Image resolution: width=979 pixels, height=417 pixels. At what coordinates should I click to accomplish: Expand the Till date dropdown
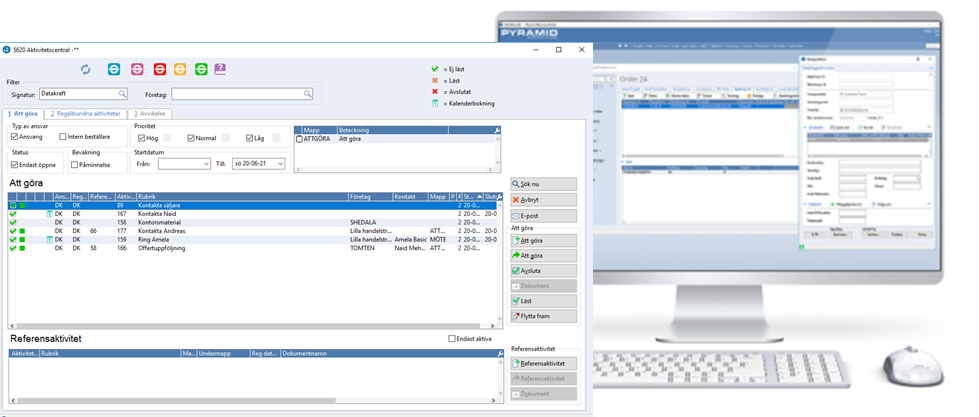click(x=281, y=163)
